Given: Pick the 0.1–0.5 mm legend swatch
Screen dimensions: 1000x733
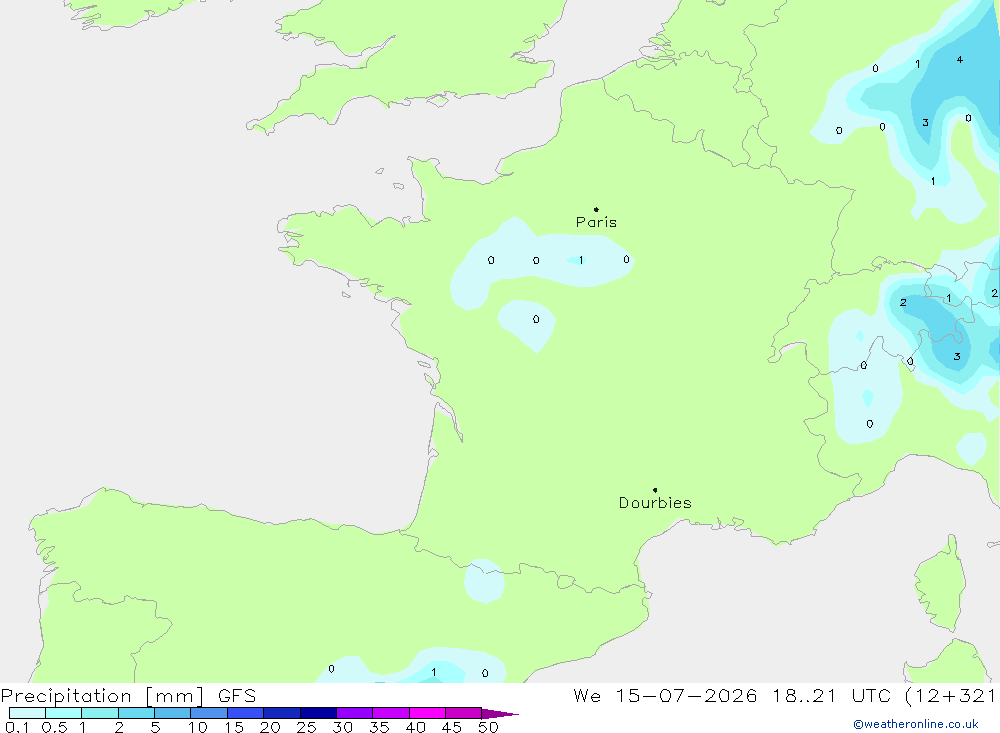Looking at the screenshot, I should pos(27,713).
